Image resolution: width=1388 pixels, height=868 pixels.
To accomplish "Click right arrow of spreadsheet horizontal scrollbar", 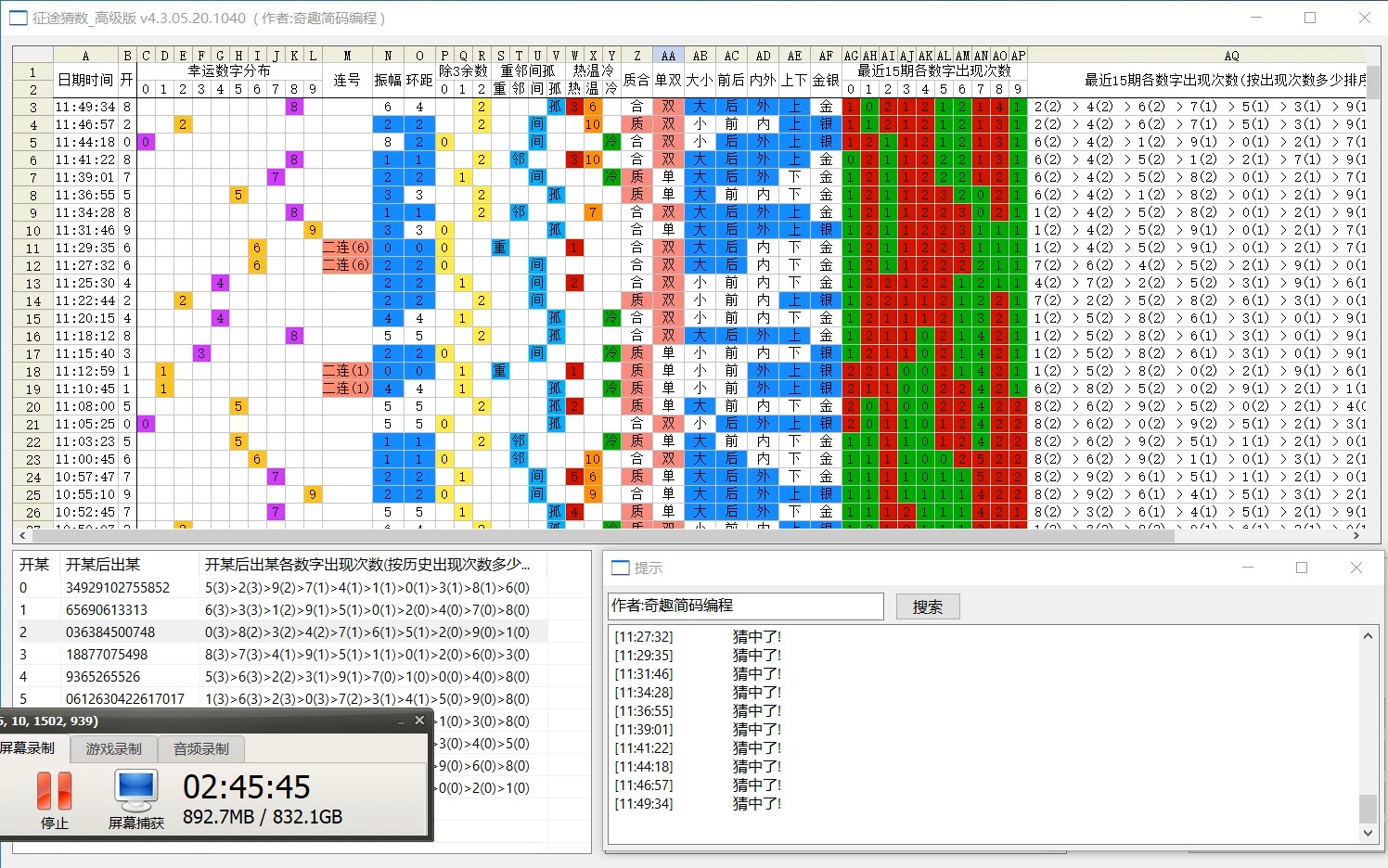I will (1356, 535).
